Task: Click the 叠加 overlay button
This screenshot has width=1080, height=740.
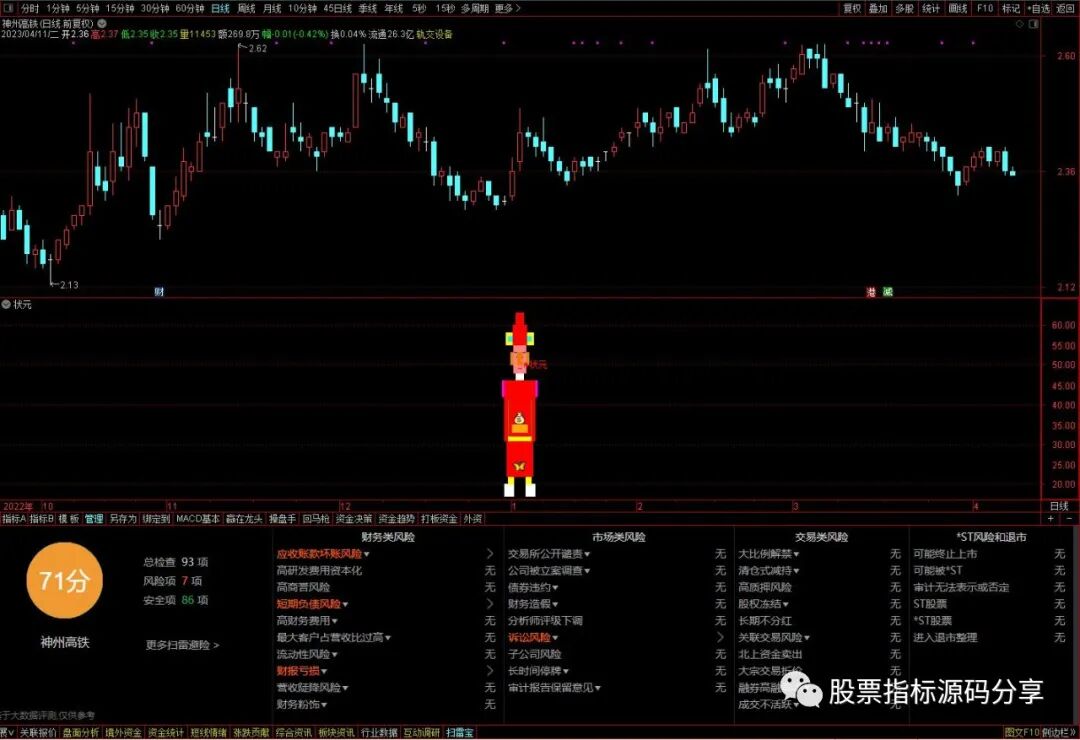Action: point(878,8)
